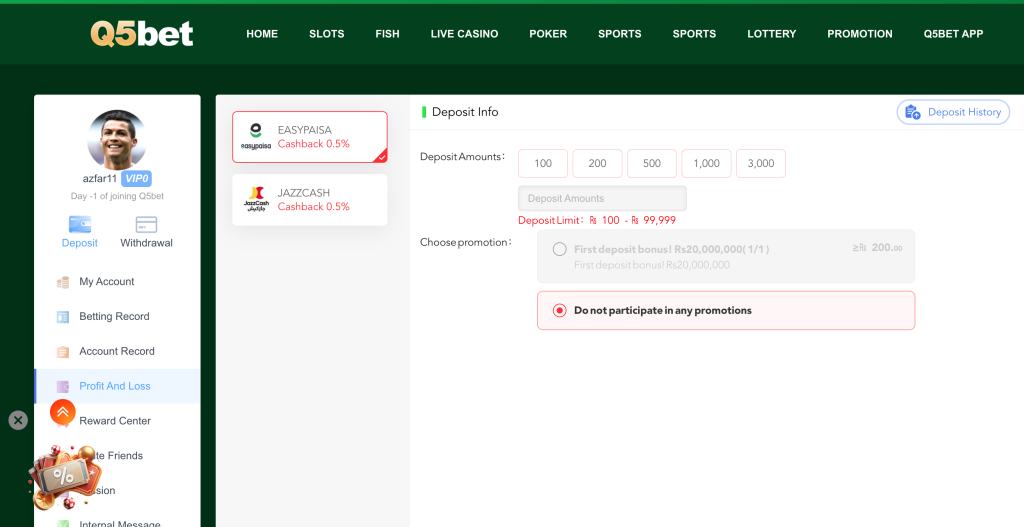Viewport: 1024px width, 527px height.
Task: Go to the SLOTS section
Action: [x=327, y=34]
